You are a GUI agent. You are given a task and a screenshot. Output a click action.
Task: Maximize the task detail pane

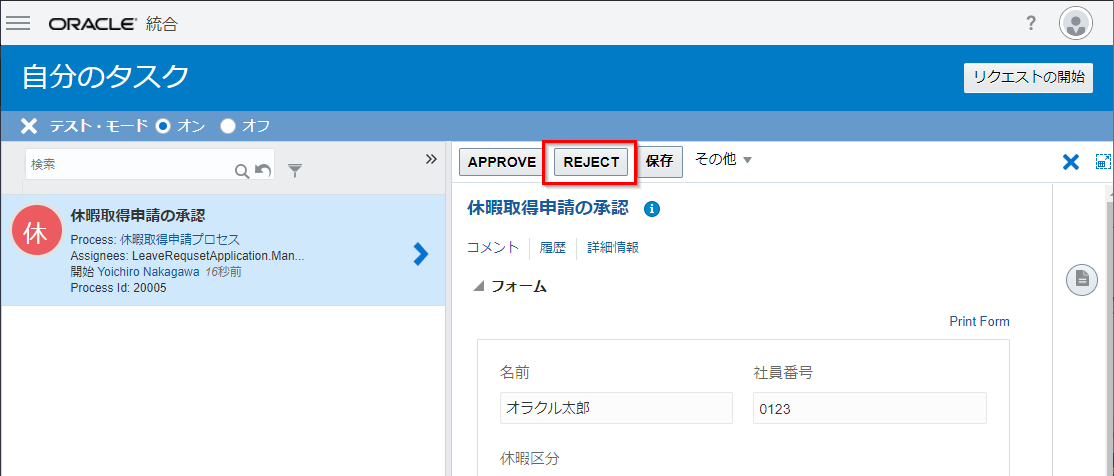(x=1103, y=162)
